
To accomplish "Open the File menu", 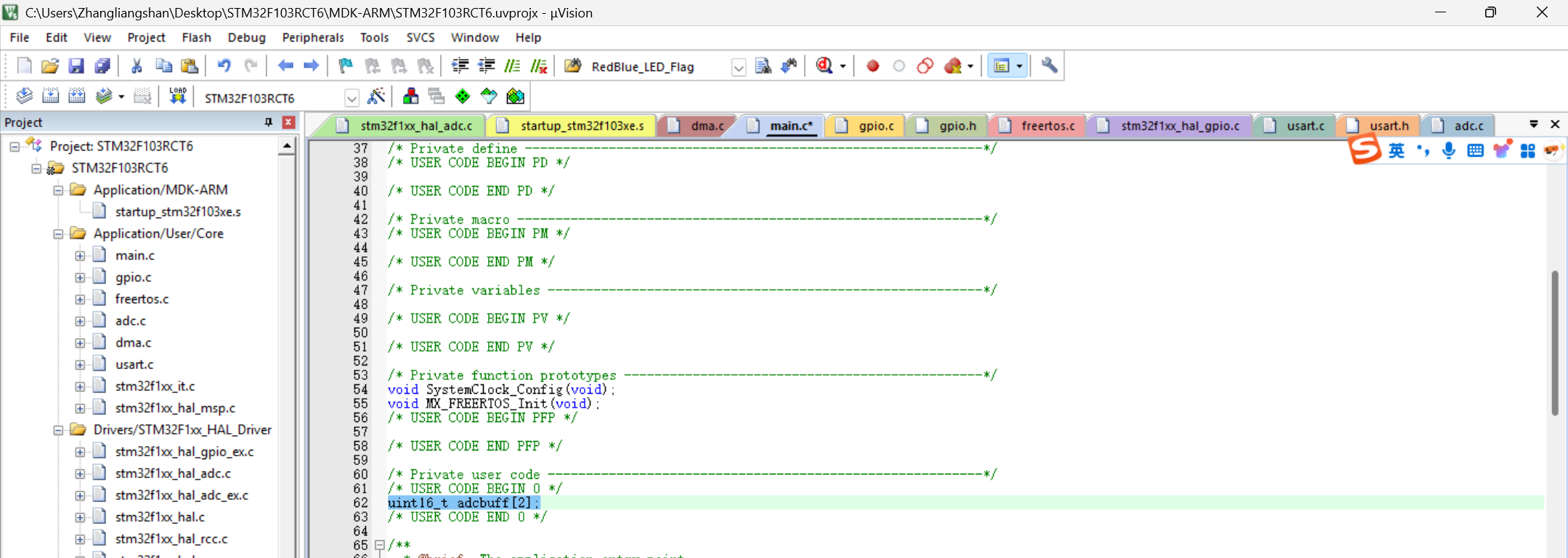I will pyautogui.click(x=20, y=38).
